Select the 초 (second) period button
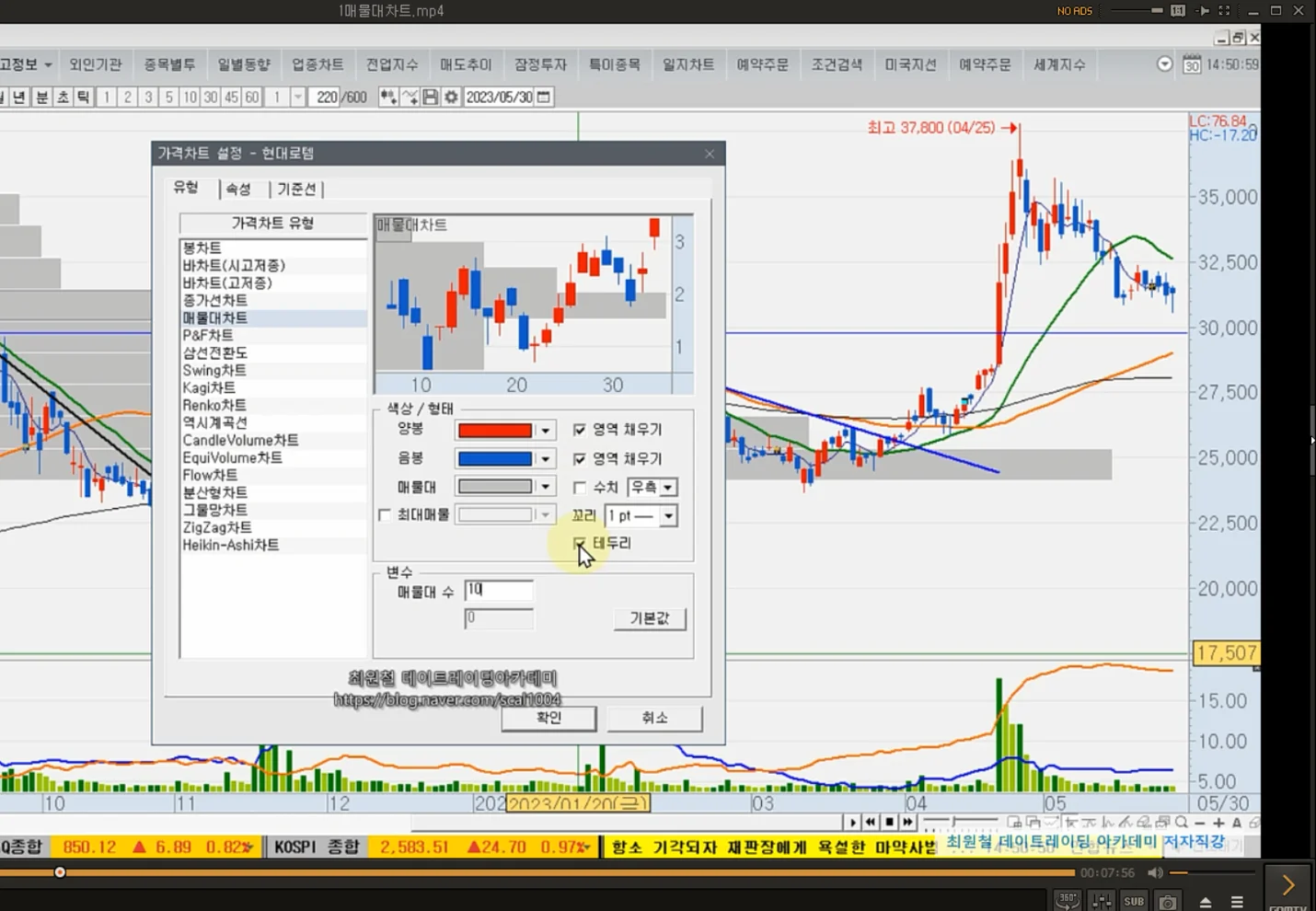This screenshot has height=911, width=1316. click(x=63, y=97)
